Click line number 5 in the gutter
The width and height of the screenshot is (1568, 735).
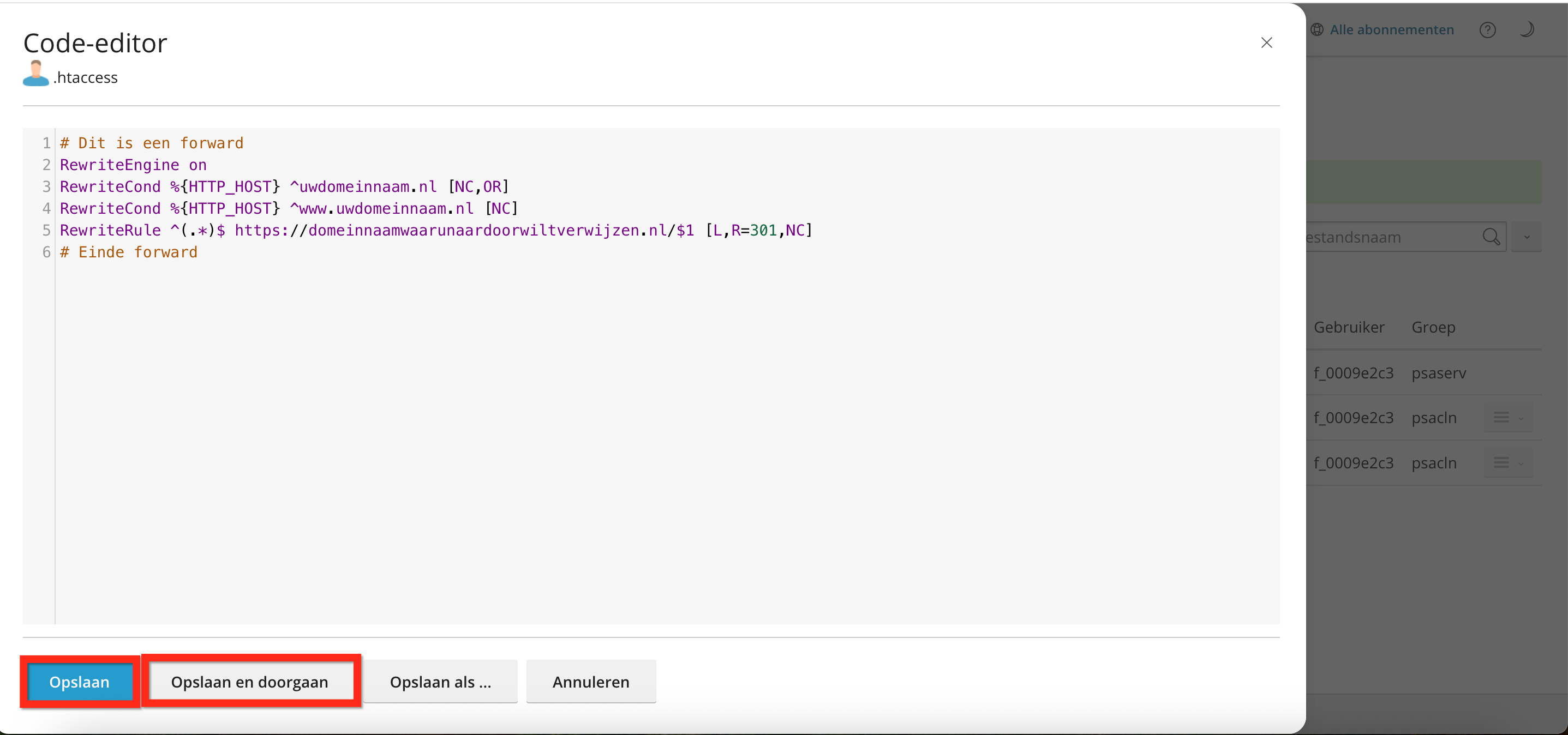pyautogui.click(x=46, y=231)
